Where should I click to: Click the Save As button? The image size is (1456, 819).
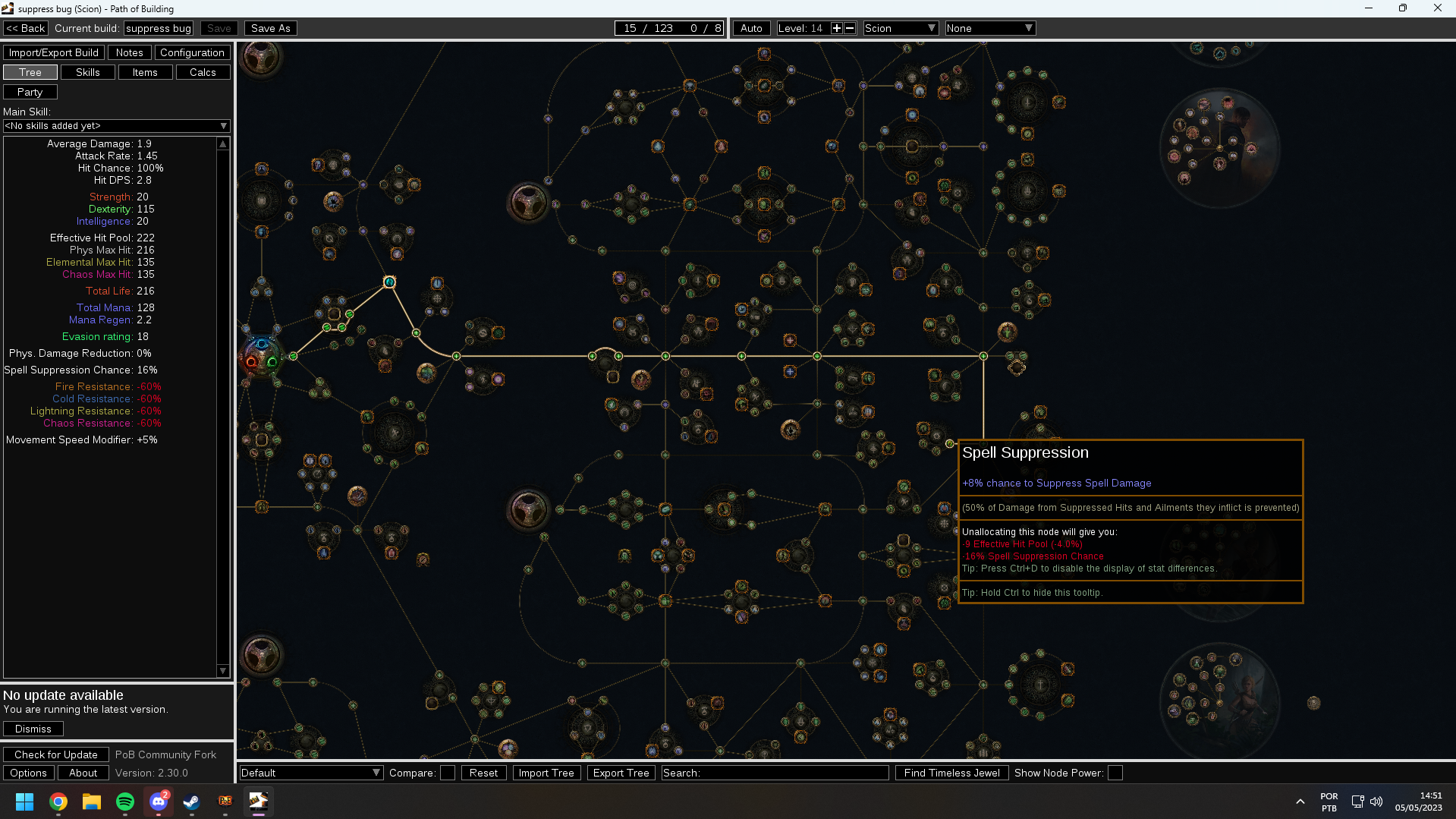pyautogui.click(x=271, y=28)
